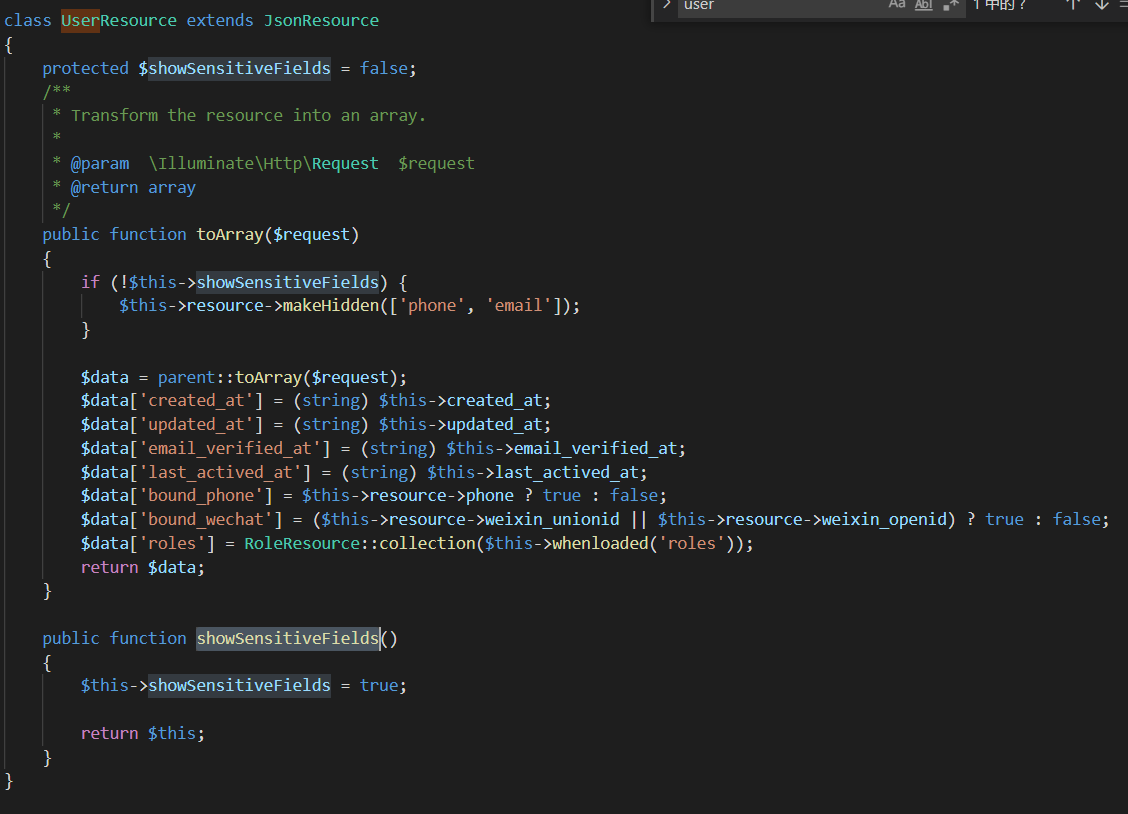Click the "@param" docblock tag
This screenshot has width=1128, height=814.
point(100,164)
